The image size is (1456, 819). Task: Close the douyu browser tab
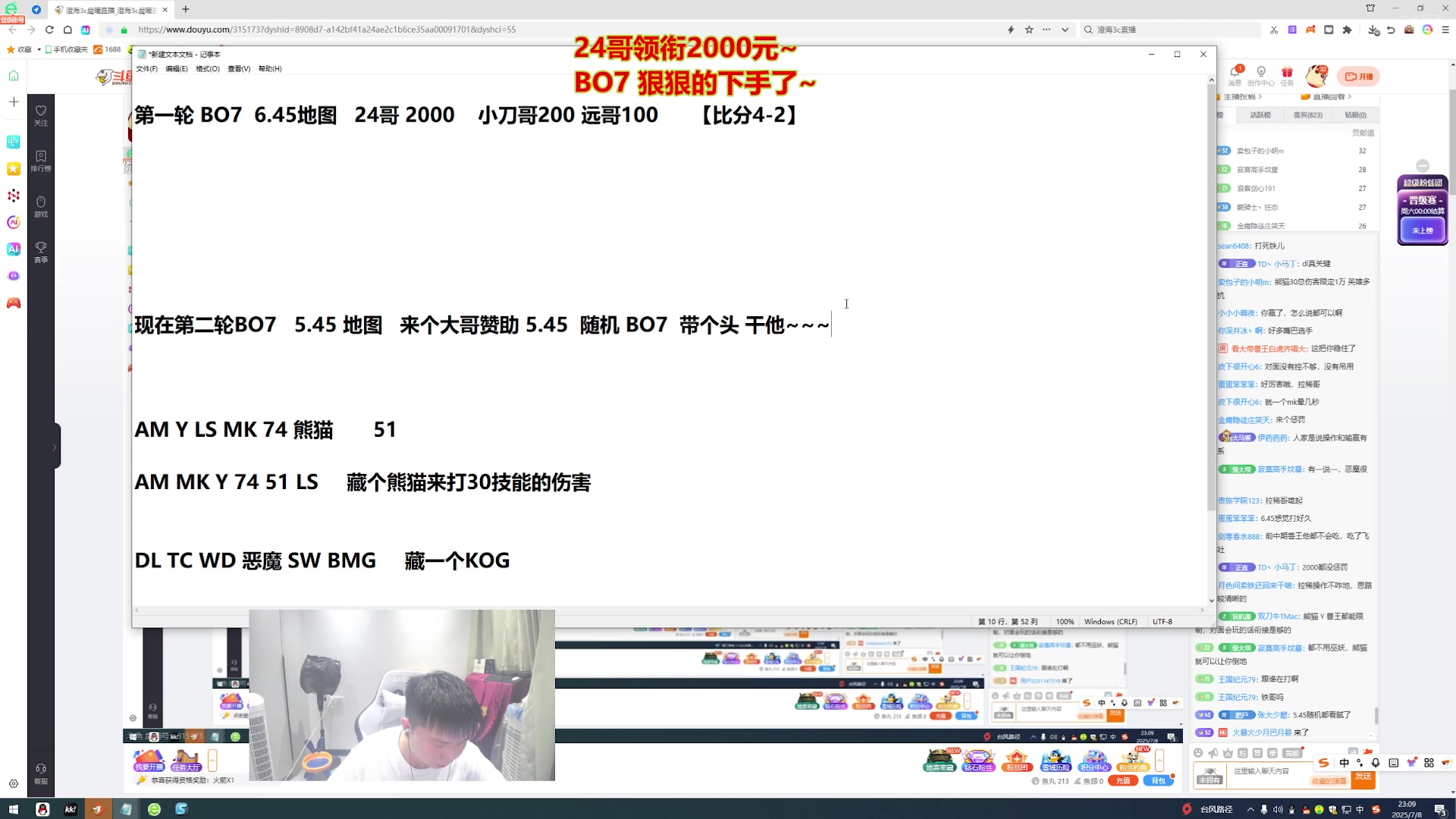(165, 10)
